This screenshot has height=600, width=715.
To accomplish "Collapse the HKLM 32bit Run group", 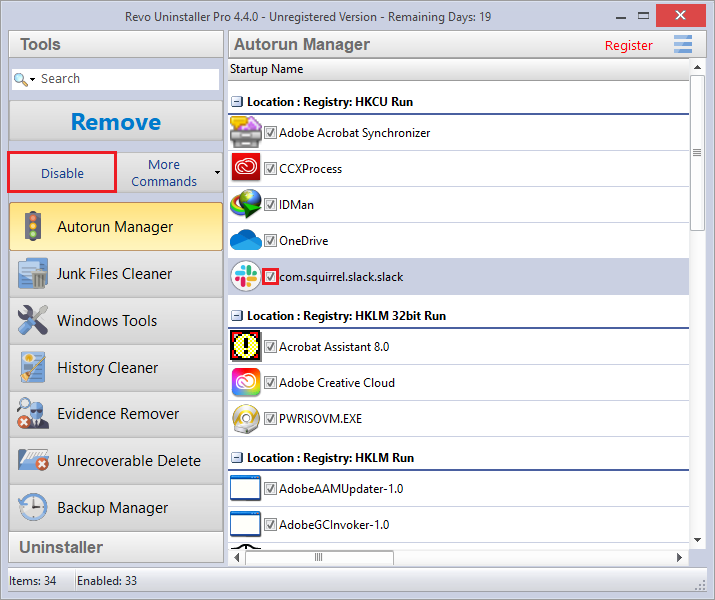I will point(237,316).
